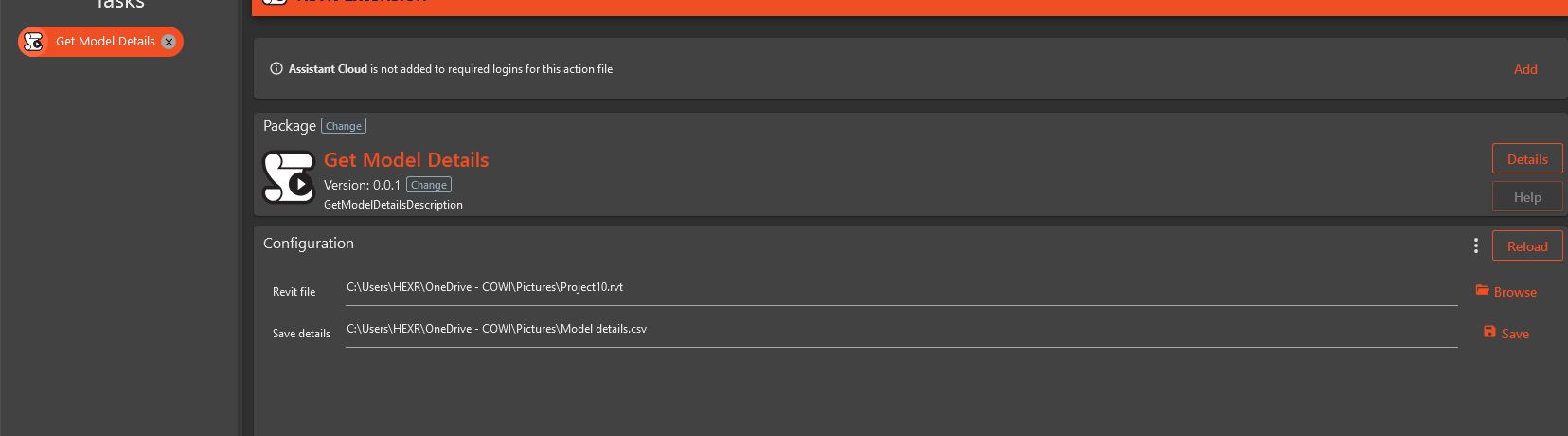Click the Configuration section heading
The height and width of the screenshot is (436, 1568).
[309, 244]
